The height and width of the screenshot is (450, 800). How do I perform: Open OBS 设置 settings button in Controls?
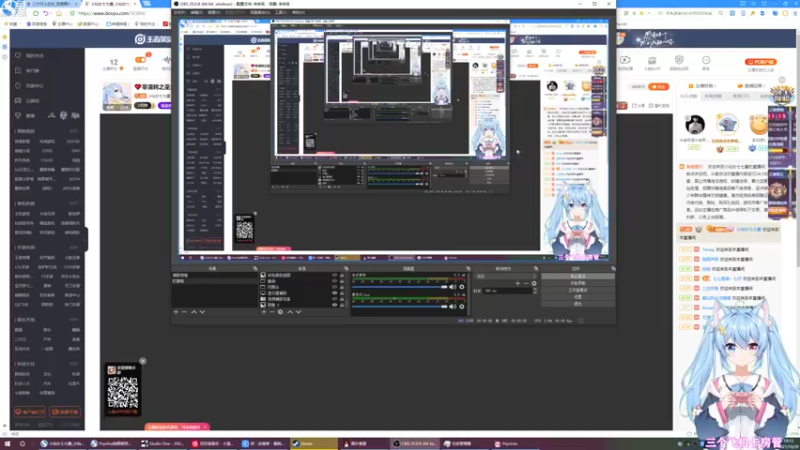578,296
